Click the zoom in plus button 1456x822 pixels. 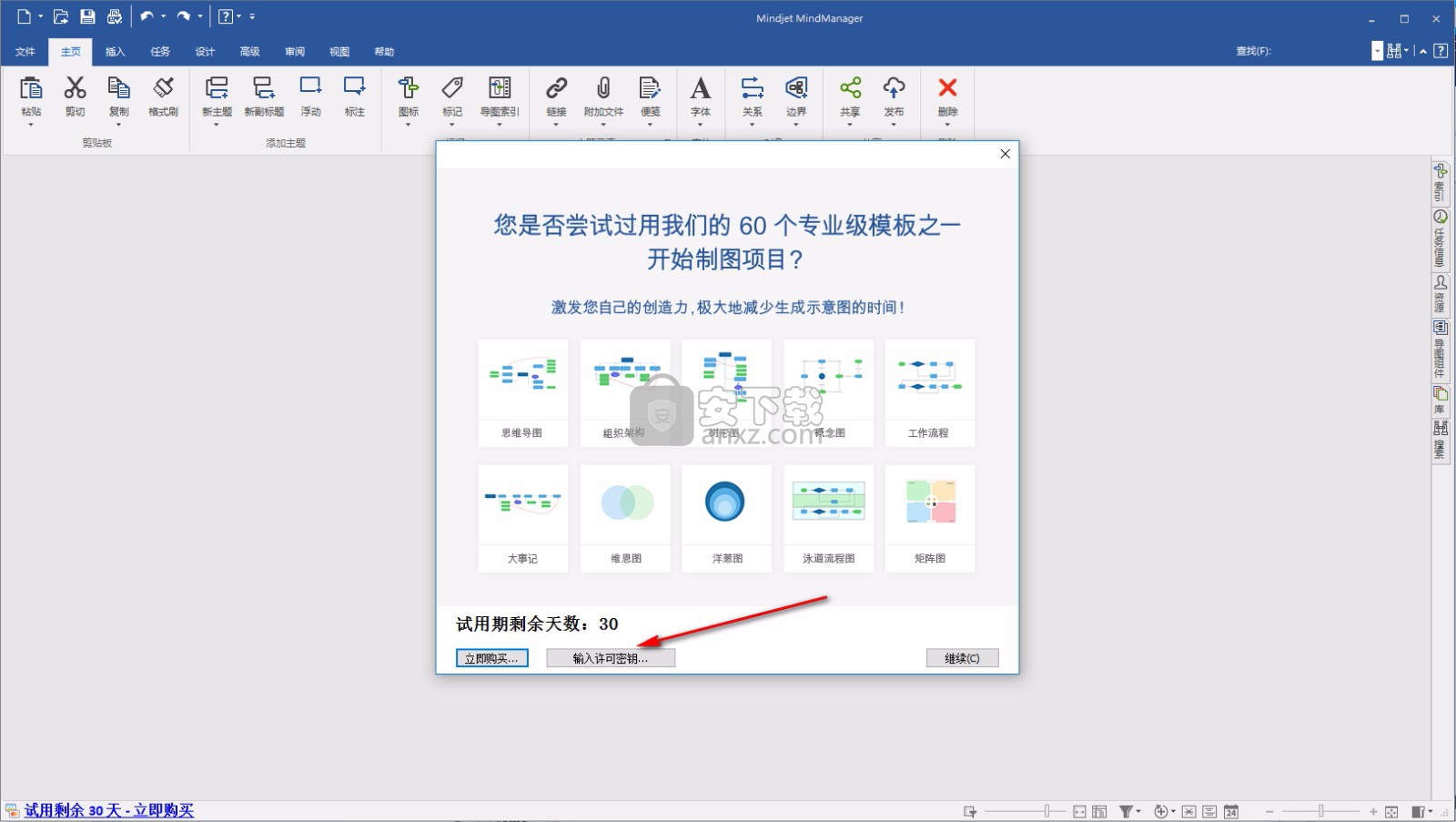click(x=1373, y=811)
